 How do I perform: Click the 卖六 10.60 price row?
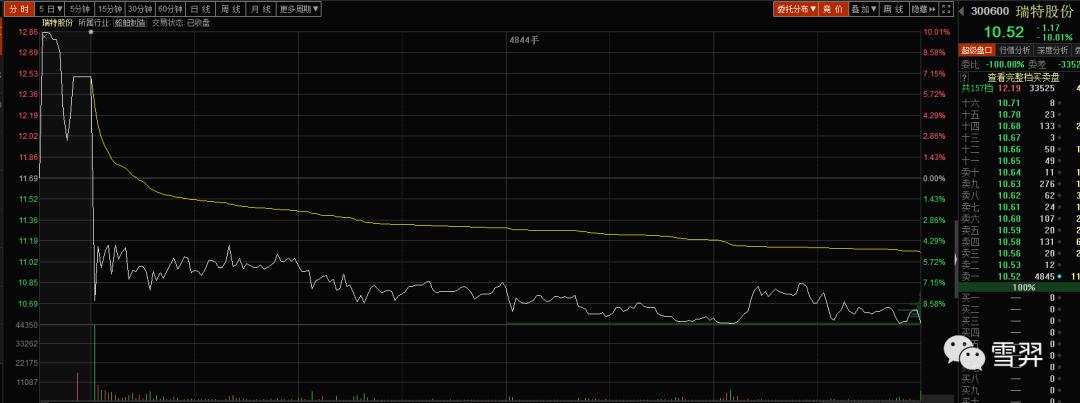pos(1019,218)
